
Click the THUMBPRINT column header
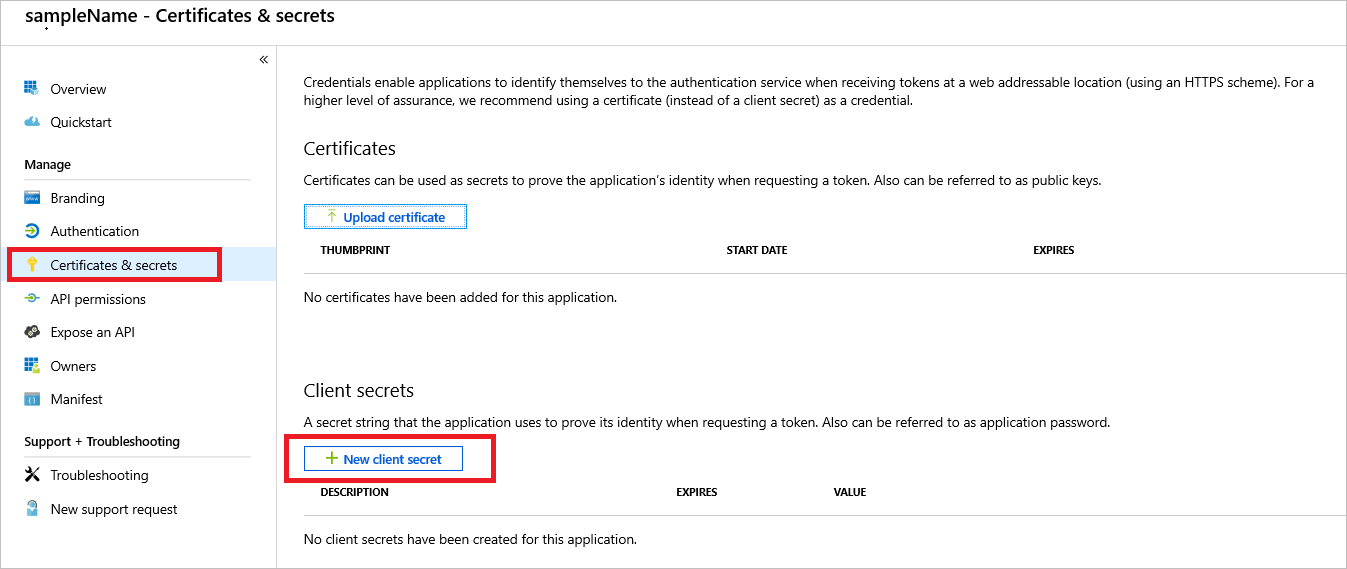355,250
